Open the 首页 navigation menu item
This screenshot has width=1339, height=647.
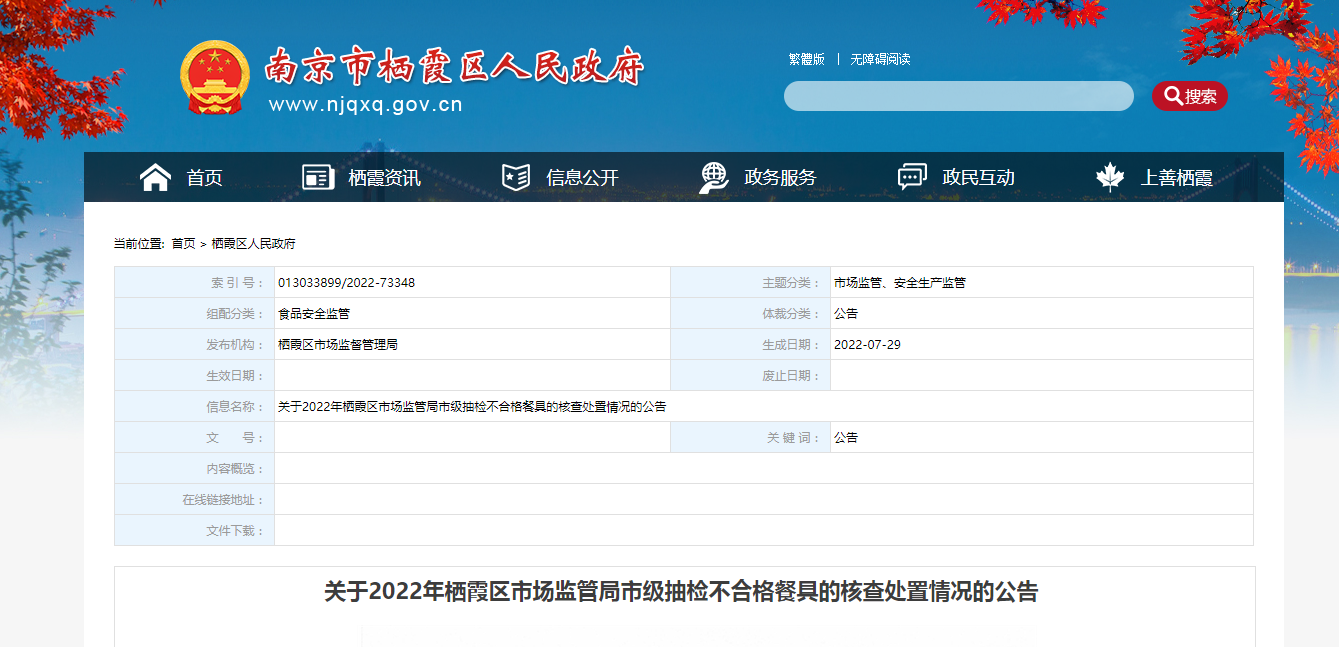pyautogui.click(x=204, y=178)
